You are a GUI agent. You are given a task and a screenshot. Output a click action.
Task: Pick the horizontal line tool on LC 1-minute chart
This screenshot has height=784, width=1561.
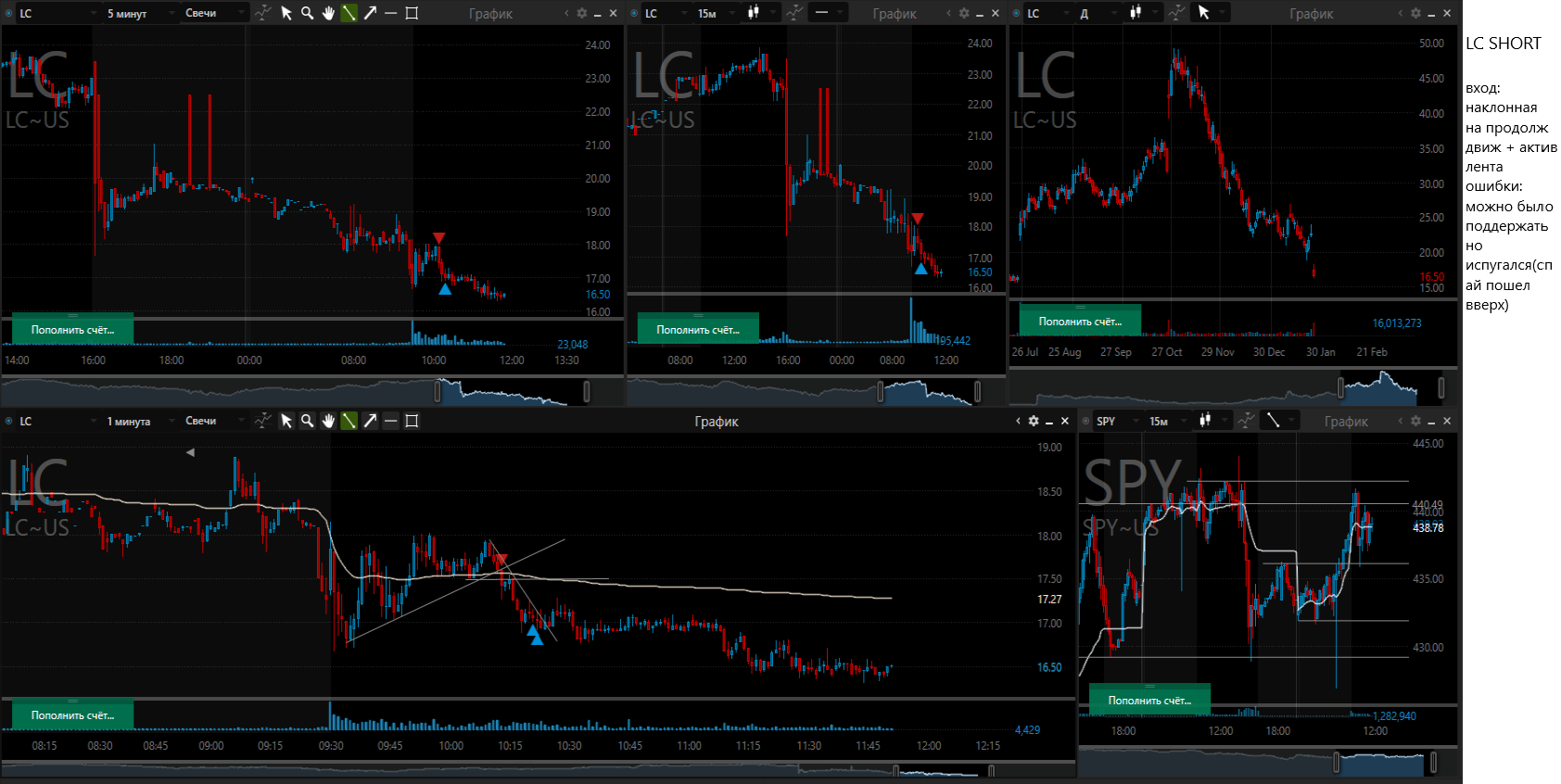390,421
